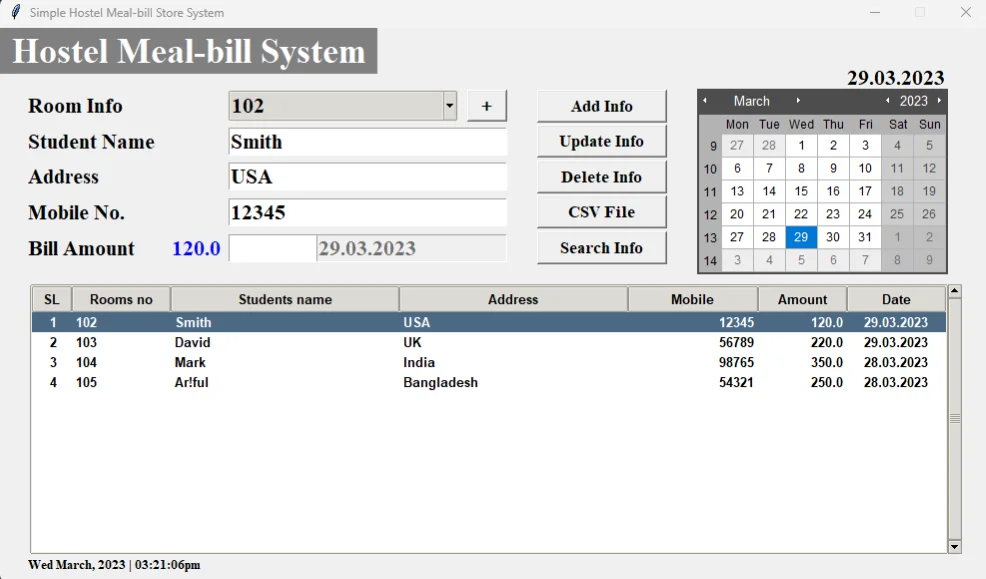Select the table row for Mark
The image size is (986, 579).
[x=489, y=363]
